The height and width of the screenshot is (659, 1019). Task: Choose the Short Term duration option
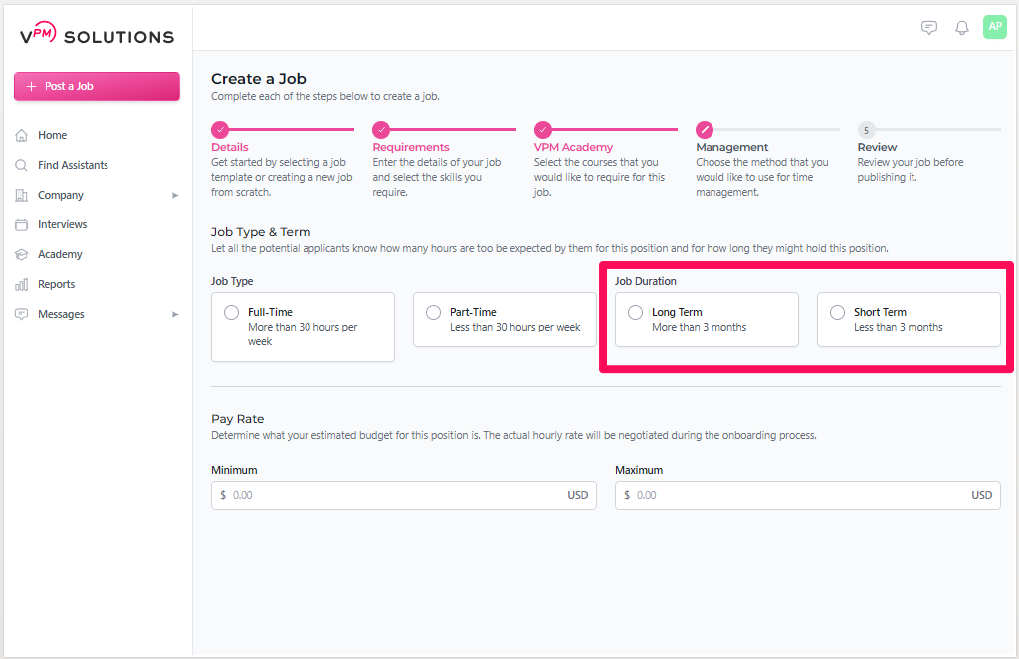pos(838,313)
